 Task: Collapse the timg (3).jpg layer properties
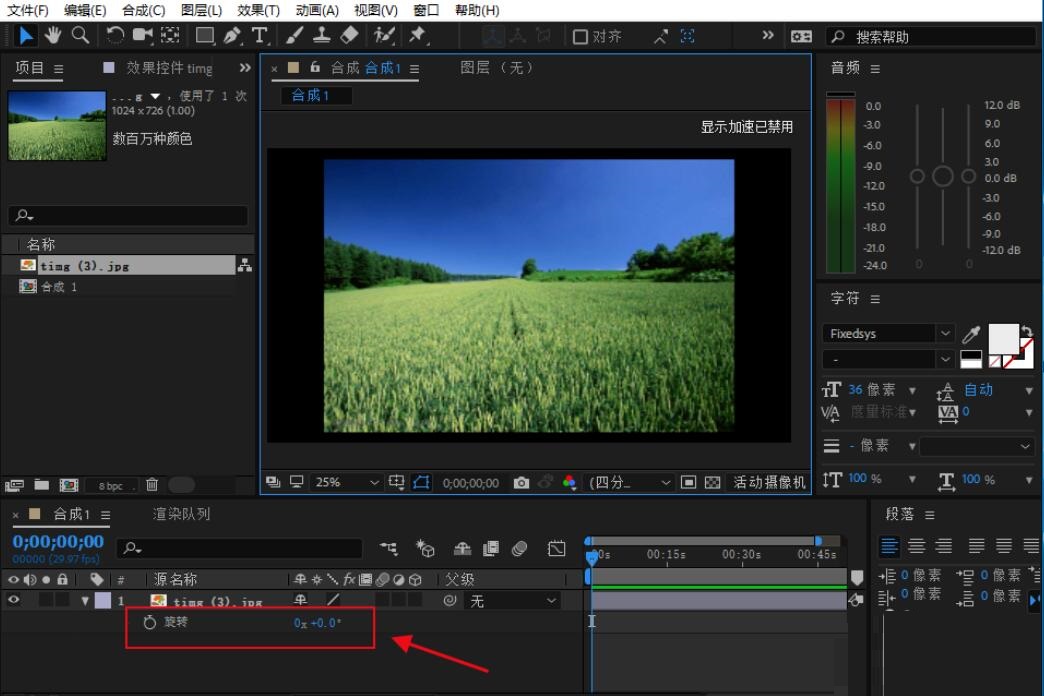tap(85, 601)
